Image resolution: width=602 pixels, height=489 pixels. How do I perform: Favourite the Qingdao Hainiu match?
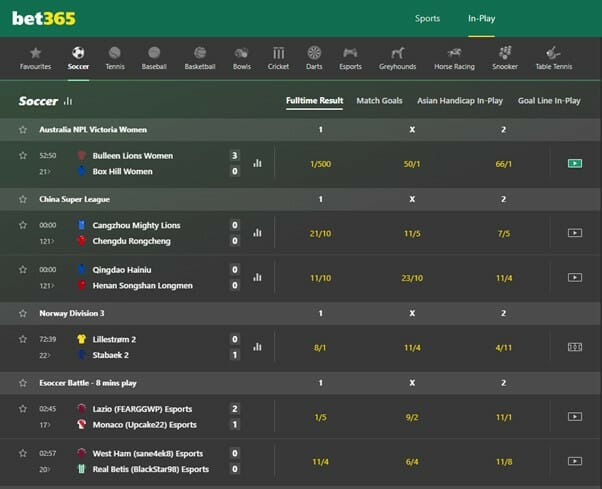23,269
